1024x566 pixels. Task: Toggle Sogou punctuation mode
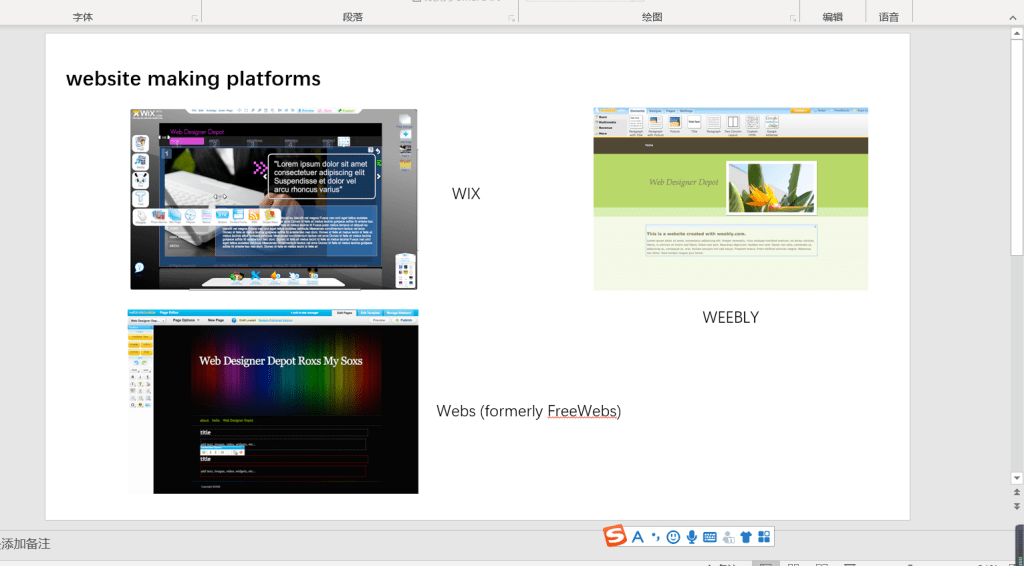pos(656,537)
